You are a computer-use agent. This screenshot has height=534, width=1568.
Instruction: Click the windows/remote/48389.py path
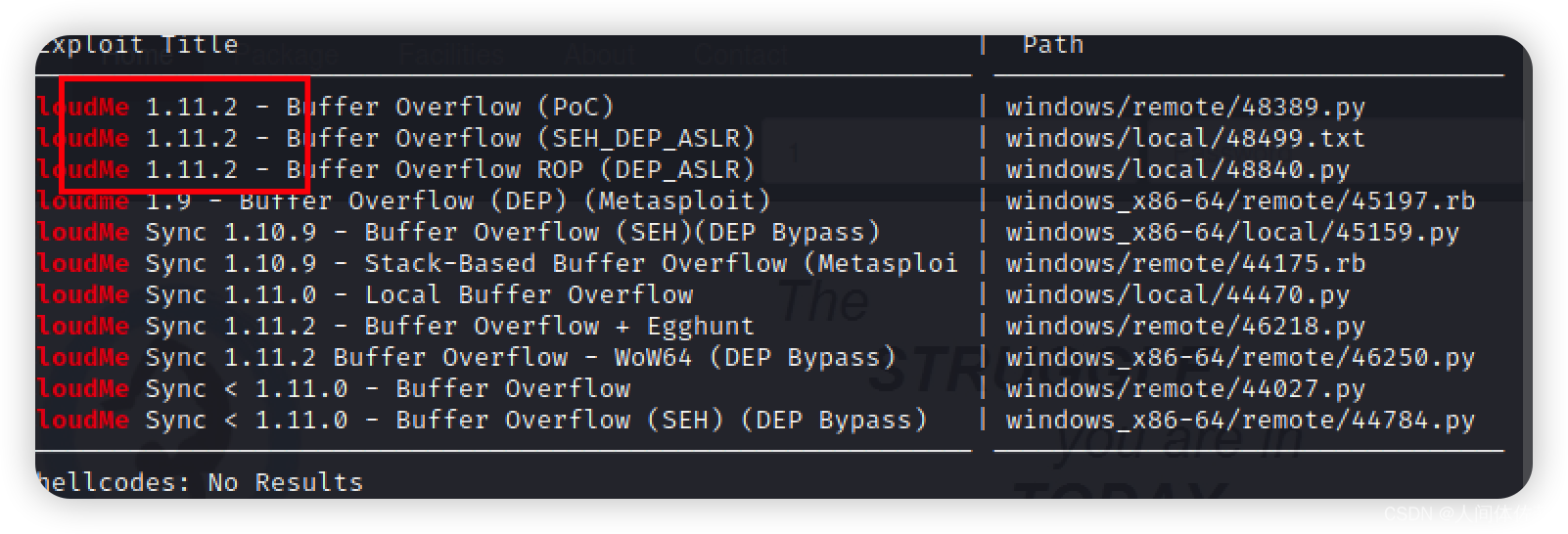[x=1184, y=107]
